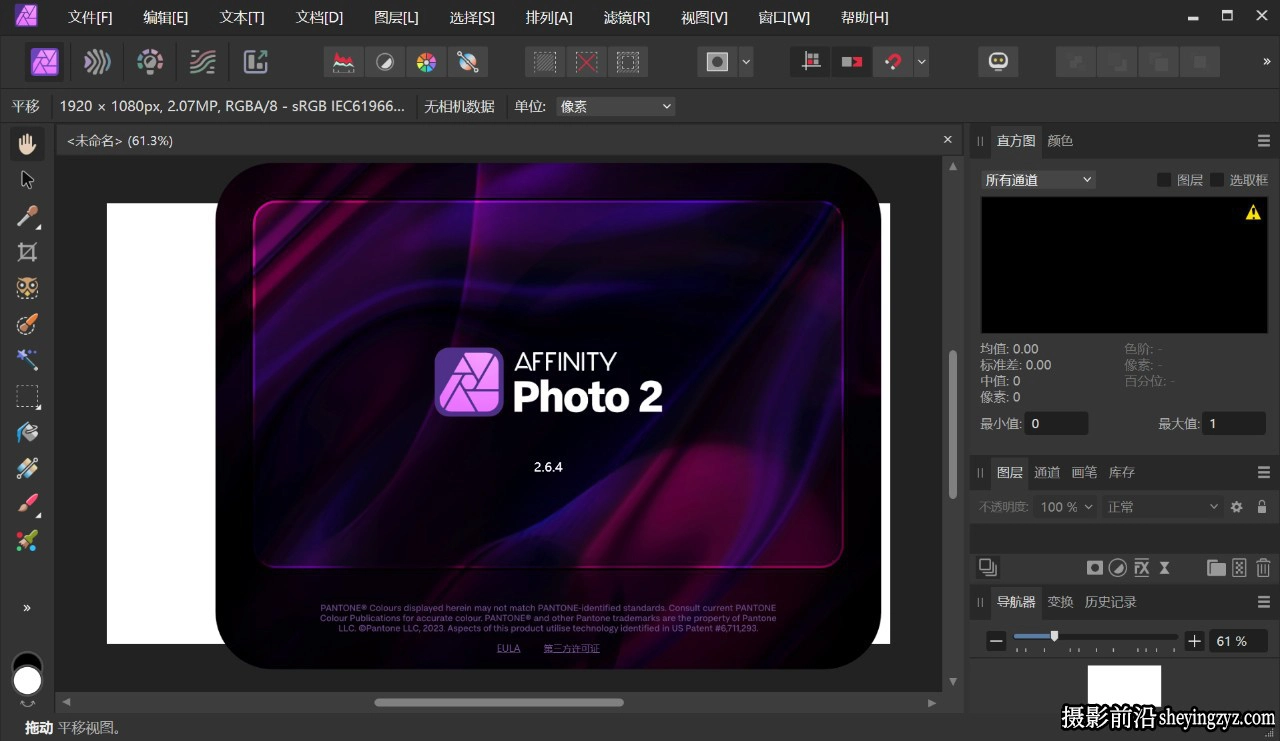Select the Paint Mixer Brush tool
Viewport: 1280px width, 741px height.
click(28, 540)
